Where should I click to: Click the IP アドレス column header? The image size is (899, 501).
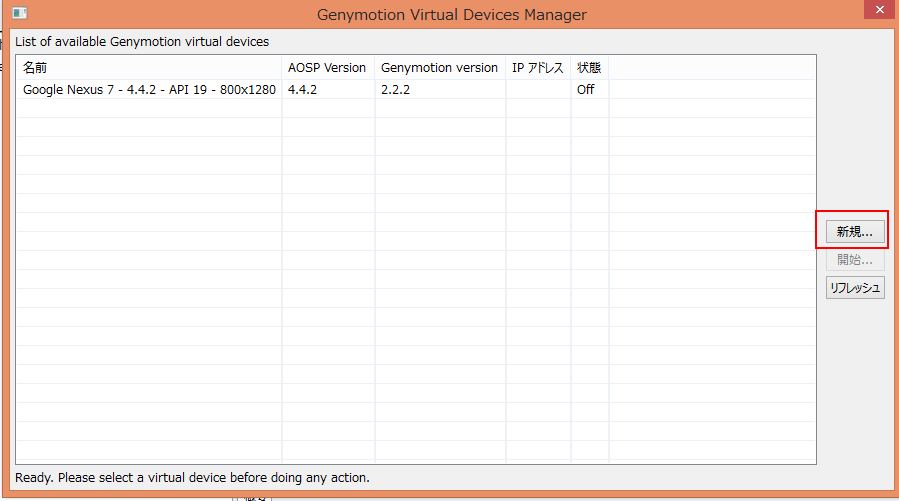click(538, 68)
